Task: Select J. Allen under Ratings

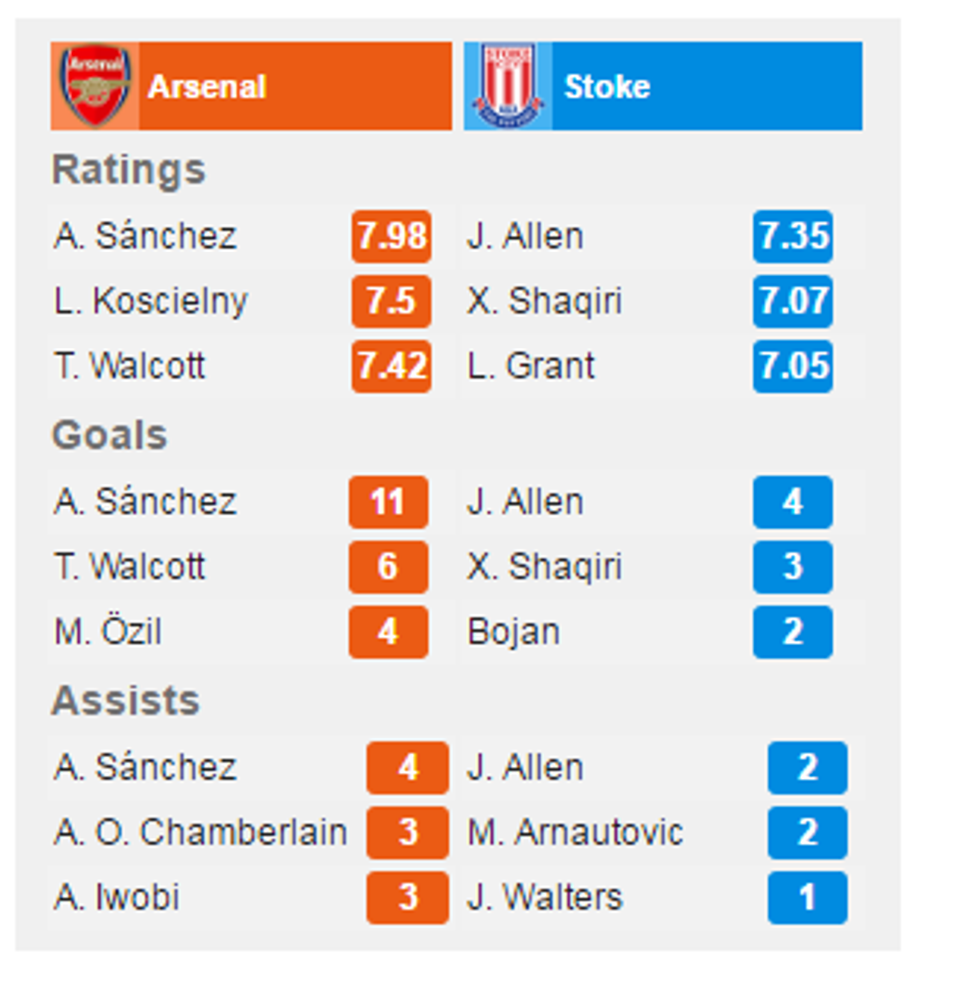Action: pos(525,237)
